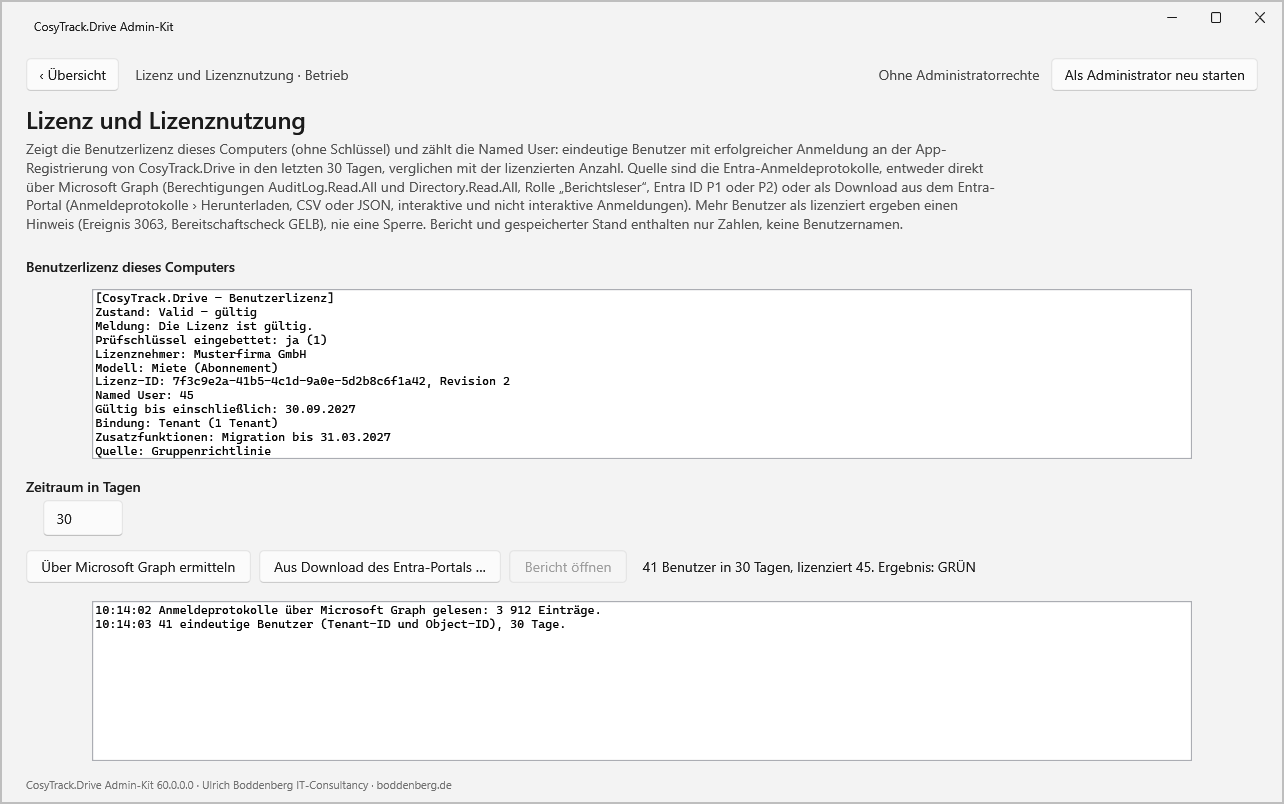Click the footer text CosyTrack.Drive Admin-Kit 60.0.0.0
The height and width of the screenshot is (804, 1284).
tap(111, 785)
